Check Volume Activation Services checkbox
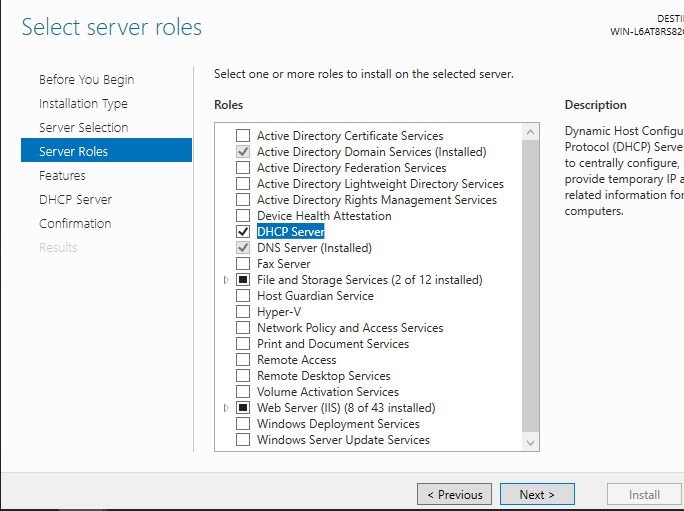The image size is (684, 511). pyautogui.click(x=243, y=392)
